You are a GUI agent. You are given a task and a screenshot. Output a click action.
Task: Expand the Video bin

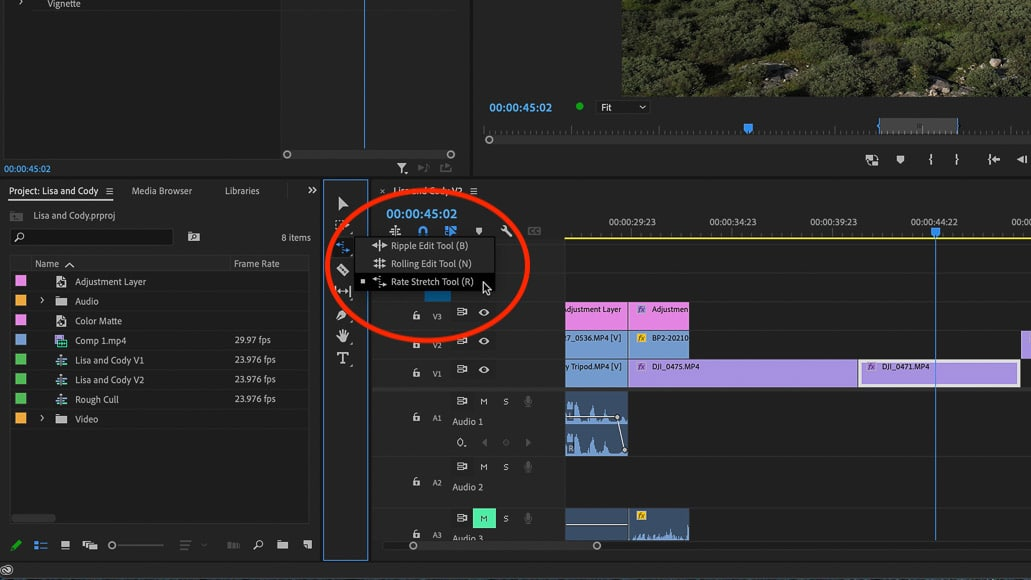point(42,418)
